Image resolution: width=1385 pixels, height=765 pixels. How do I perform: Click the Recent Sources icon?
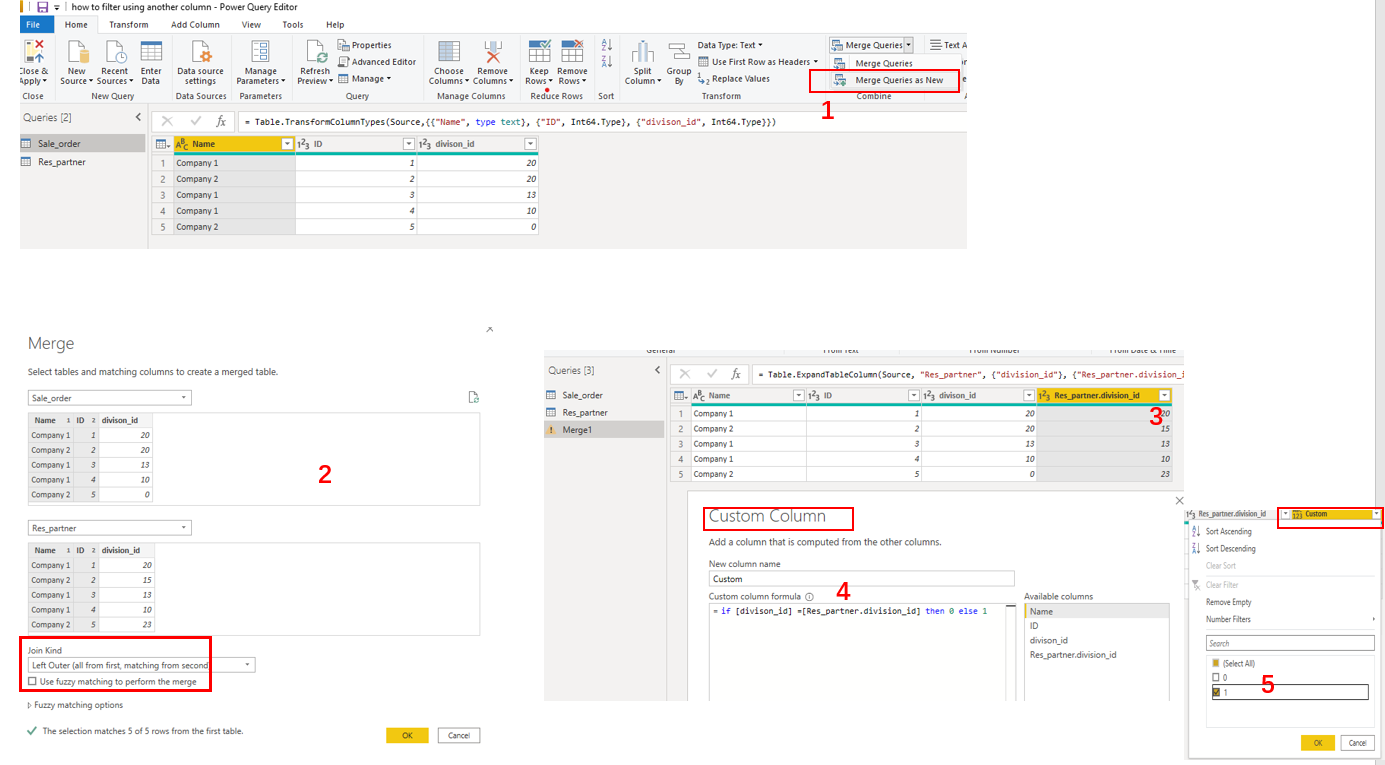click(115, 53)
